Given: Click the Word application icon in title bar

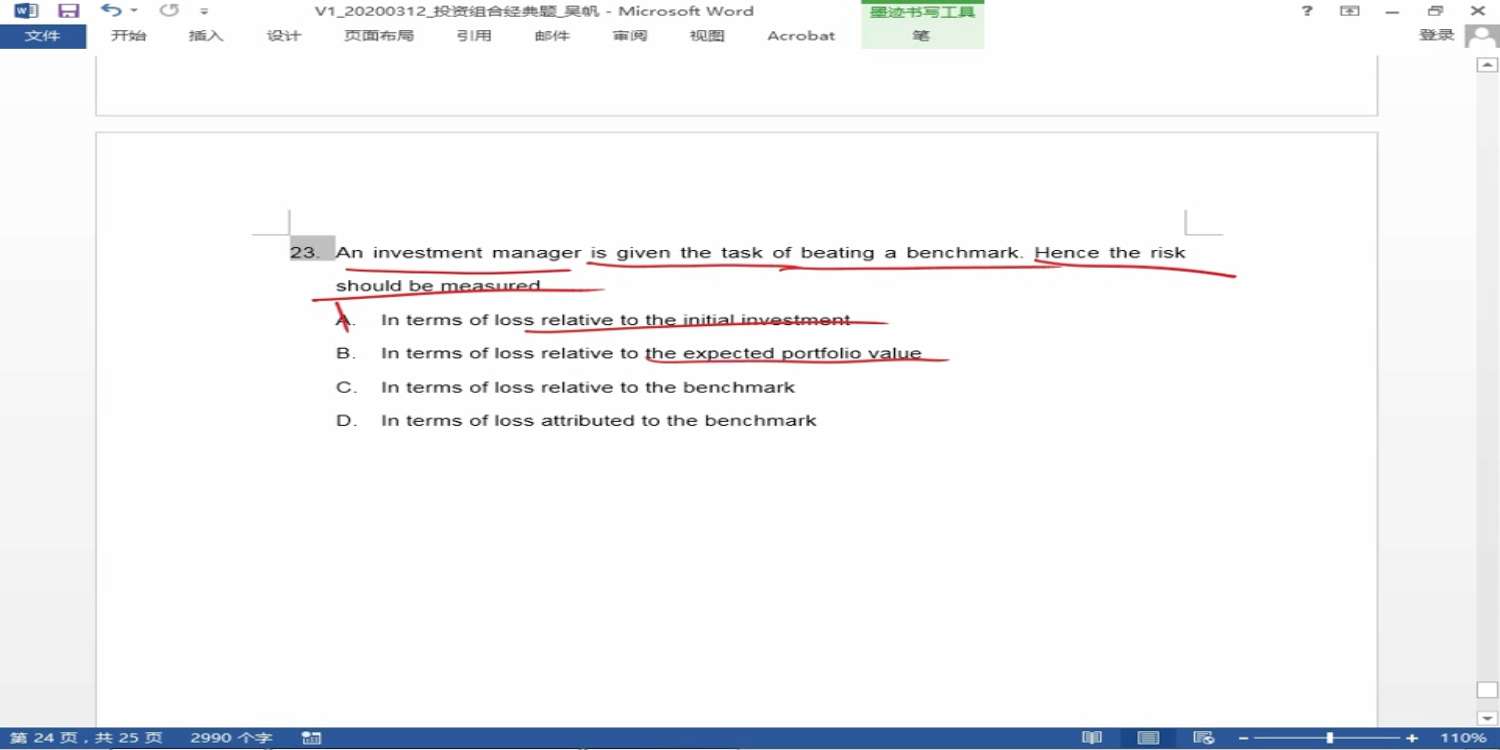Looking at the screenshot, I should [26, 11].
